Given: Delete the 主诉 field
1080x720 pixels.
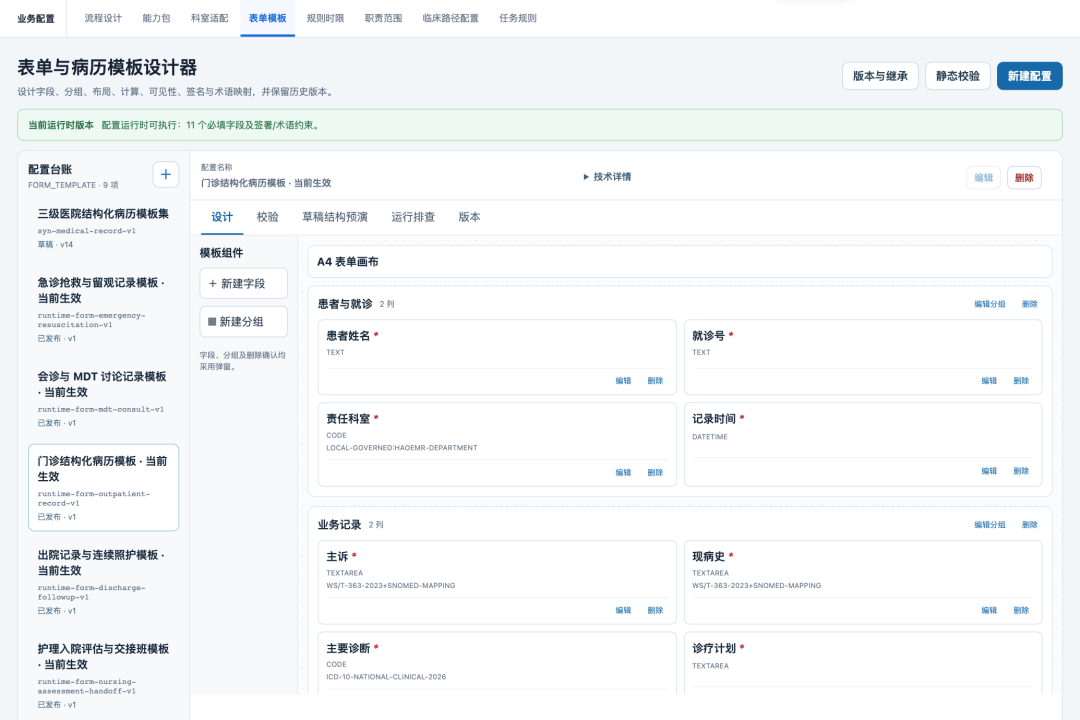Looking at the screenshot, I should (x=655, y=610).
